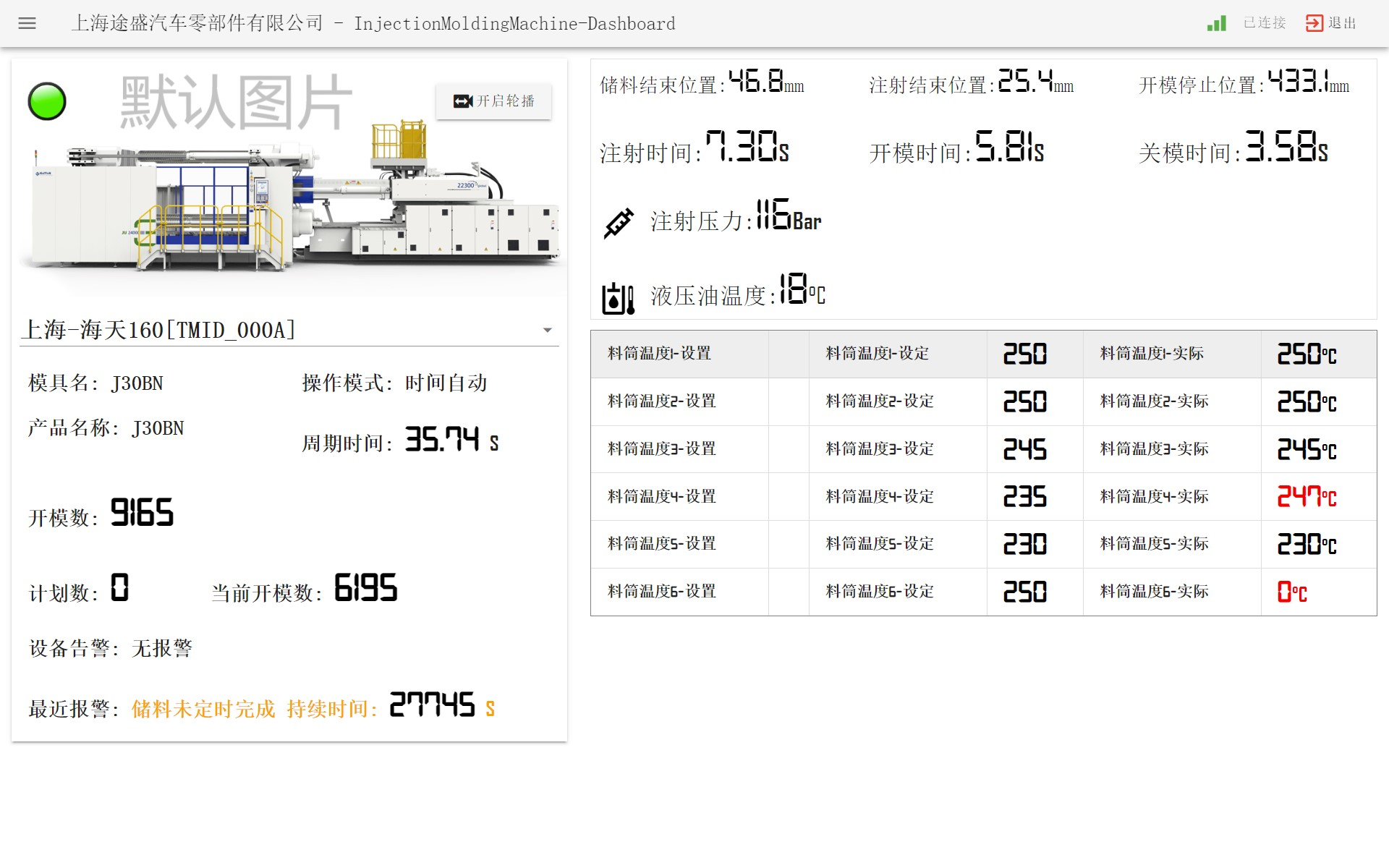The height and width of the screenshot is (868, 1389).
Task: Click the 料筒温度5-实际 label cell
Action: [x=1172, y=544]
